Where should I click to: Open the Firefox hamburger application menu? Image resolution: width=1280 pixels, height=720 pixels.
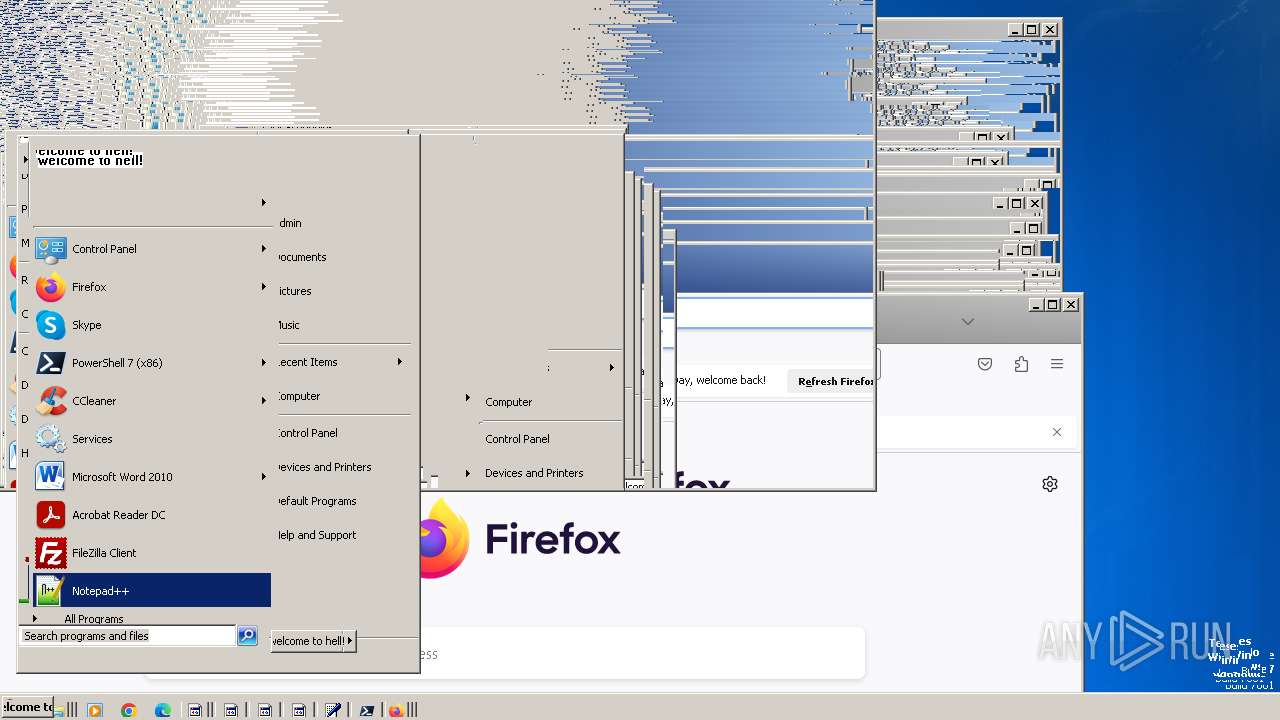click(x=1057, y=364)
